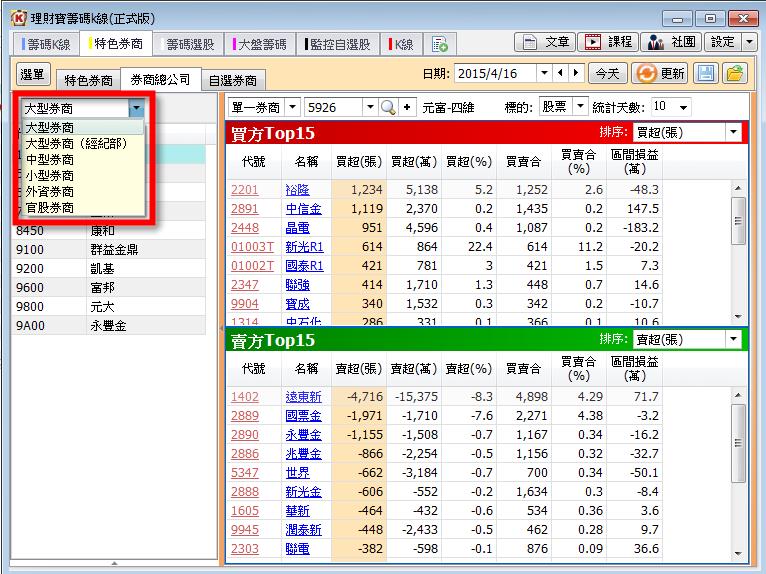This screenshot has width=766, height=574.
Task: Switch to the 籌碼選股 tab
Action: [x=188, y=44]
